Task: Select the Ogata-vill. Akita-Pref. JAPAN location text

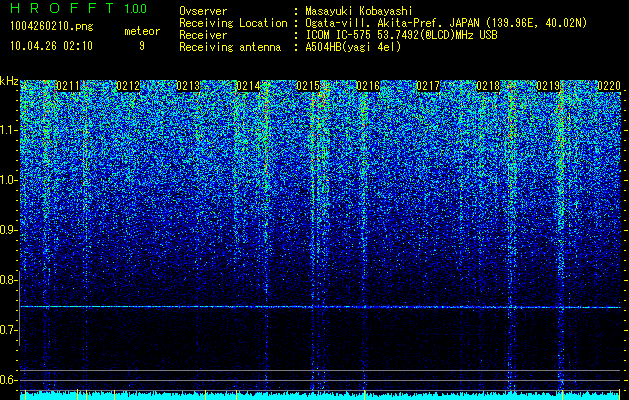Action: [x=446, y=23]
